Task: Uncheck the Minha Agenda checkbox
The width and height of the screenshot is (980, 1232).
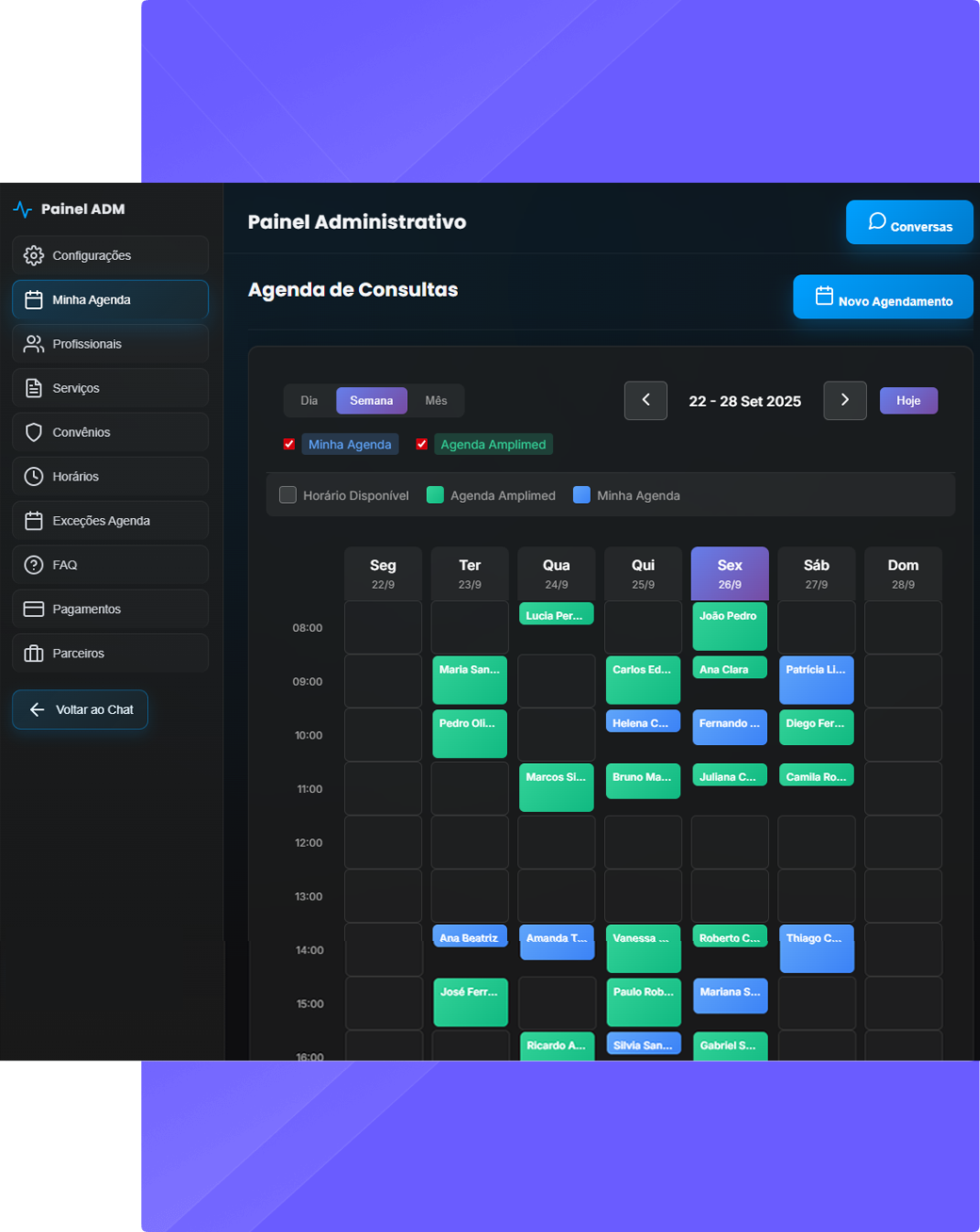Action: [x=289, y=445]
